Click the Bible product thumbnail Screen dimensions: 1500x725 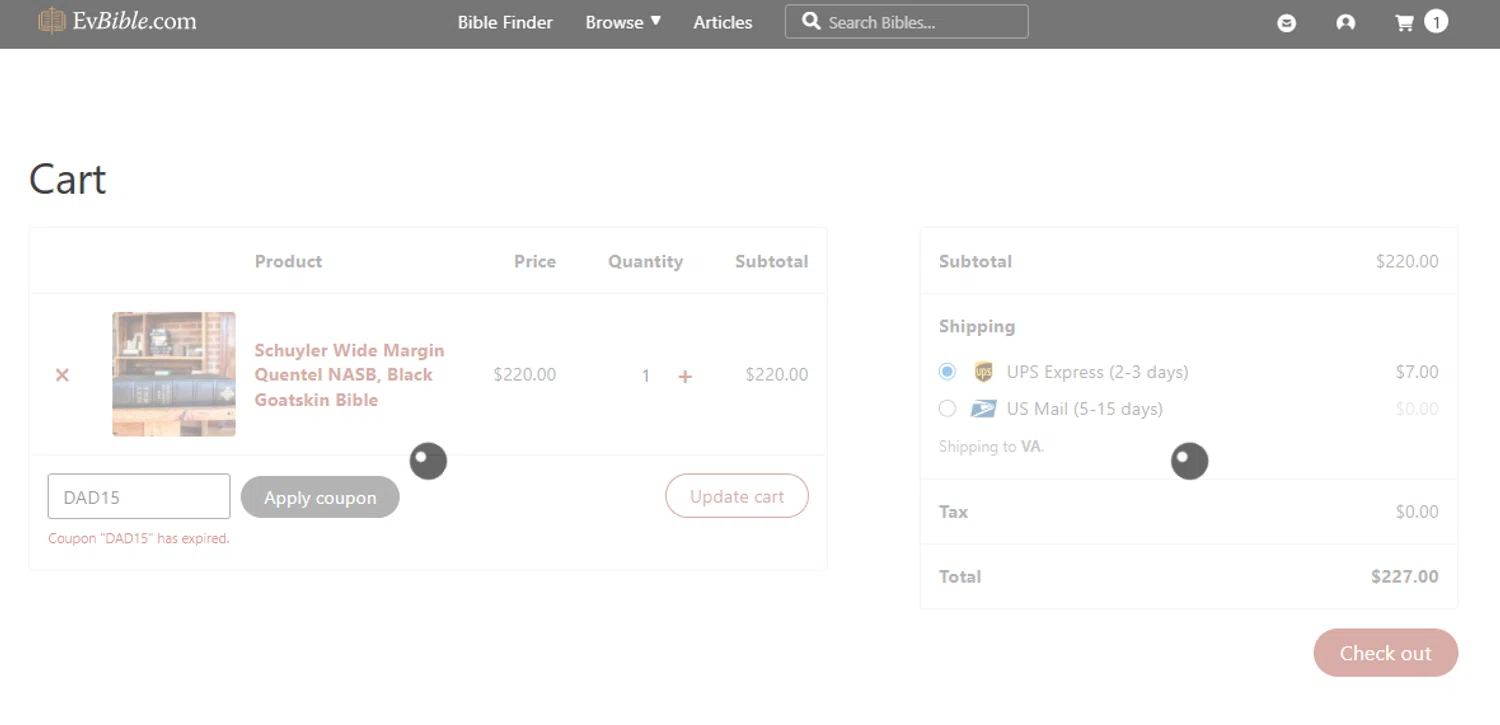(174, 374)
